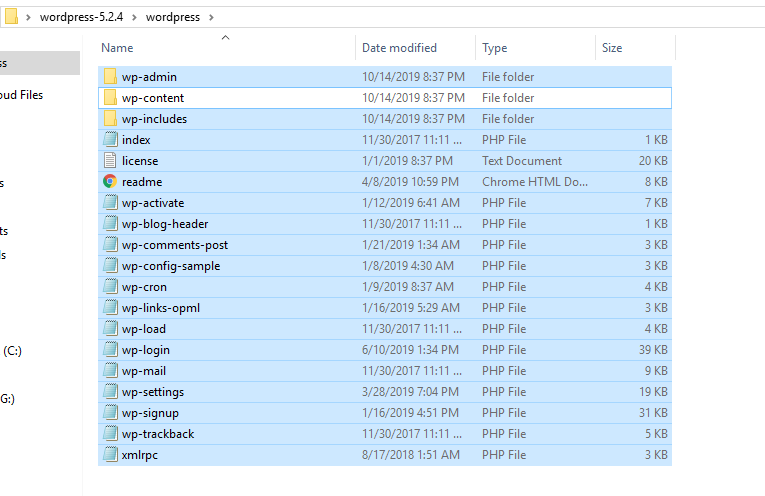Click the folder icon in address bar
Viewport: 765px width, 496px height.
click(x=11, y=17)
